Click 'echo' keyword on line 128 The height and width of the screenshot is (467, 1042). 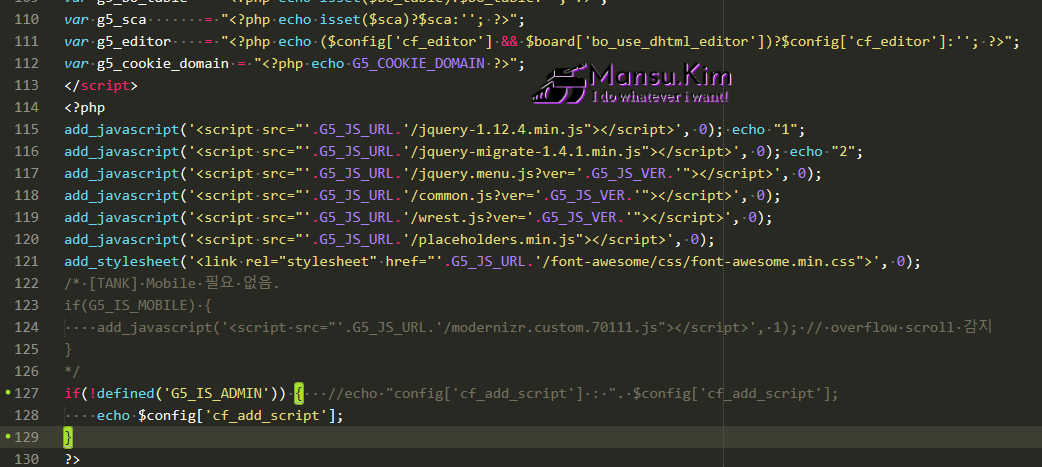pyautogui.click(x=113, y=415)
